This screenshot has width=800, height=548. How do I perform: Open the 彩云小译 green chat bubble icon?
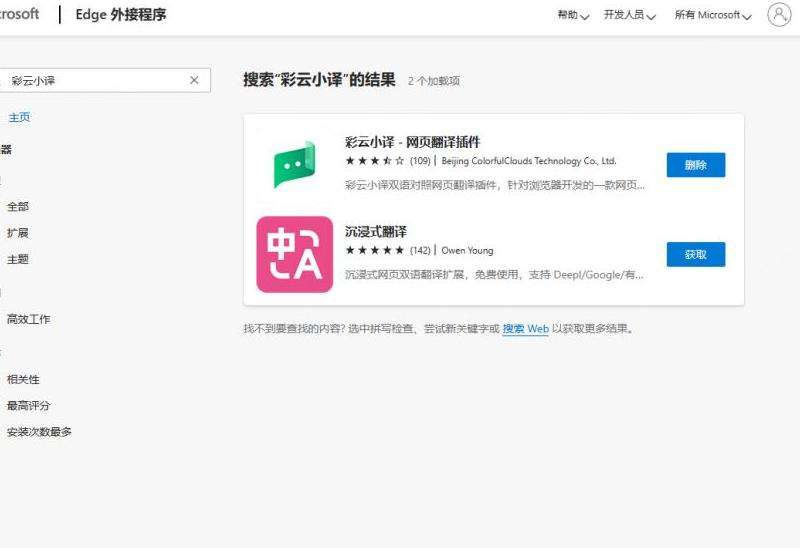294,165
